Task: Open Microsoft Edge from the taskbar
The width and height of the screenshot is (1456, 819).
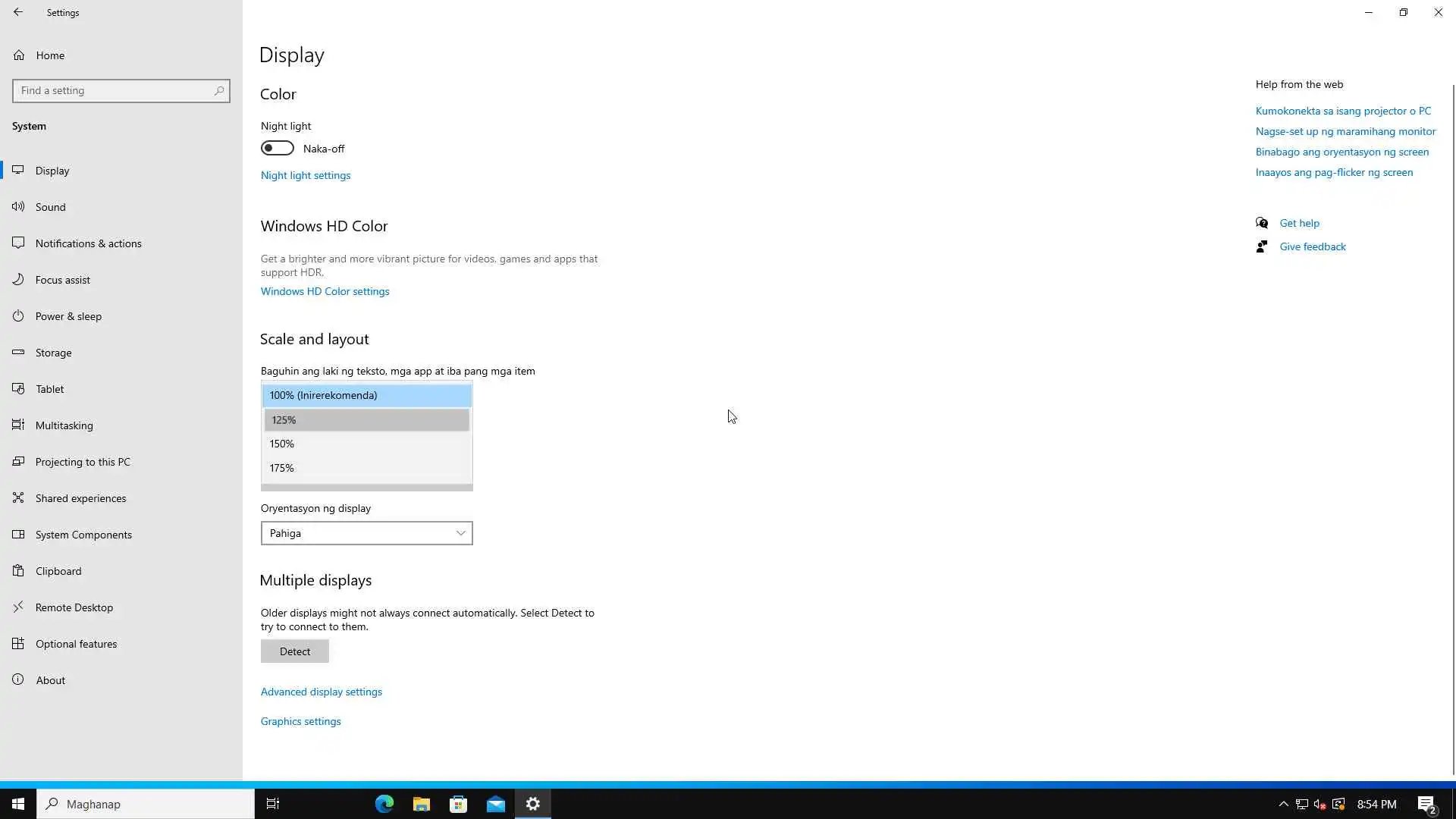Action: (x=384, y=804)
